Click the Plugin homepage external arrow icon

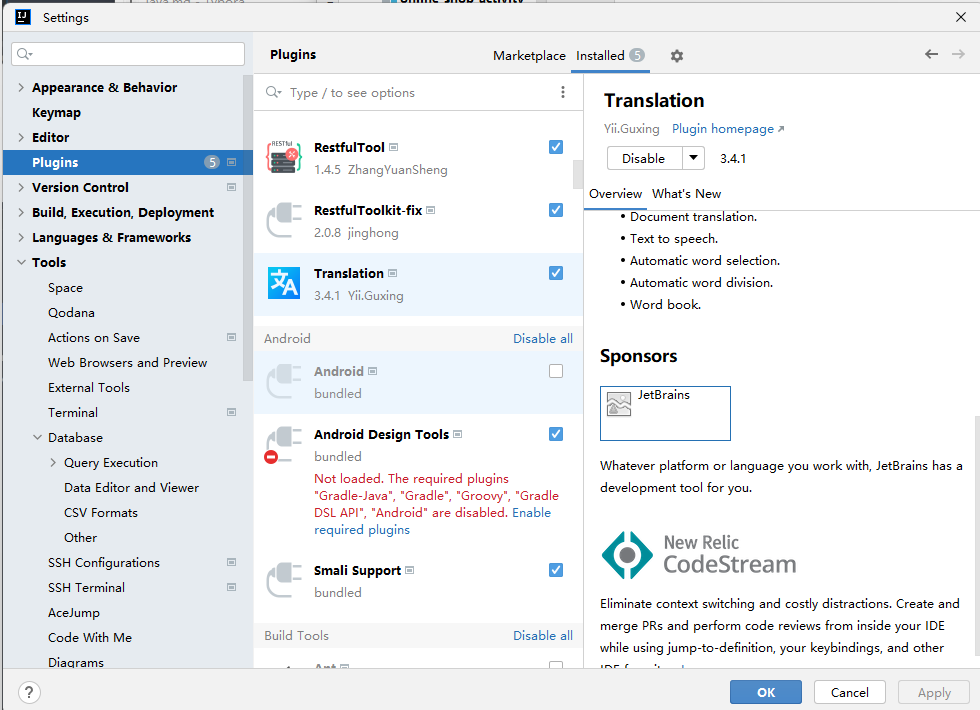tap(781, 129)
